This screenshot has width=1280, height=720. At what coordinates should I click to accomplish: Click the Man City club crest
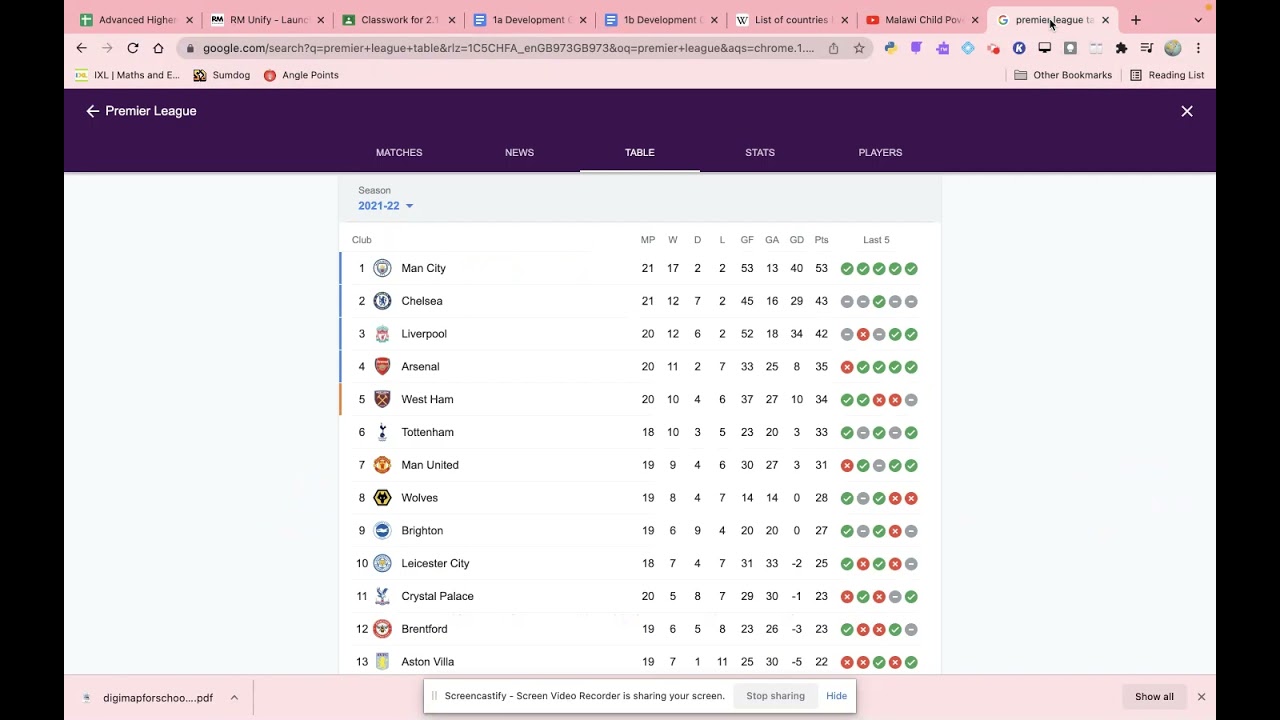coord(382,268)
